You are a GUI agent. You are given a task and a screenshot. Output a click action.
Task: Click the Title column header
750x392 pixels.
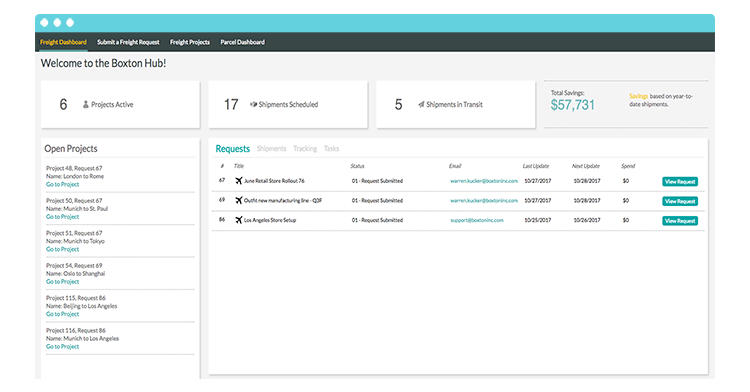tap(239, 166)
